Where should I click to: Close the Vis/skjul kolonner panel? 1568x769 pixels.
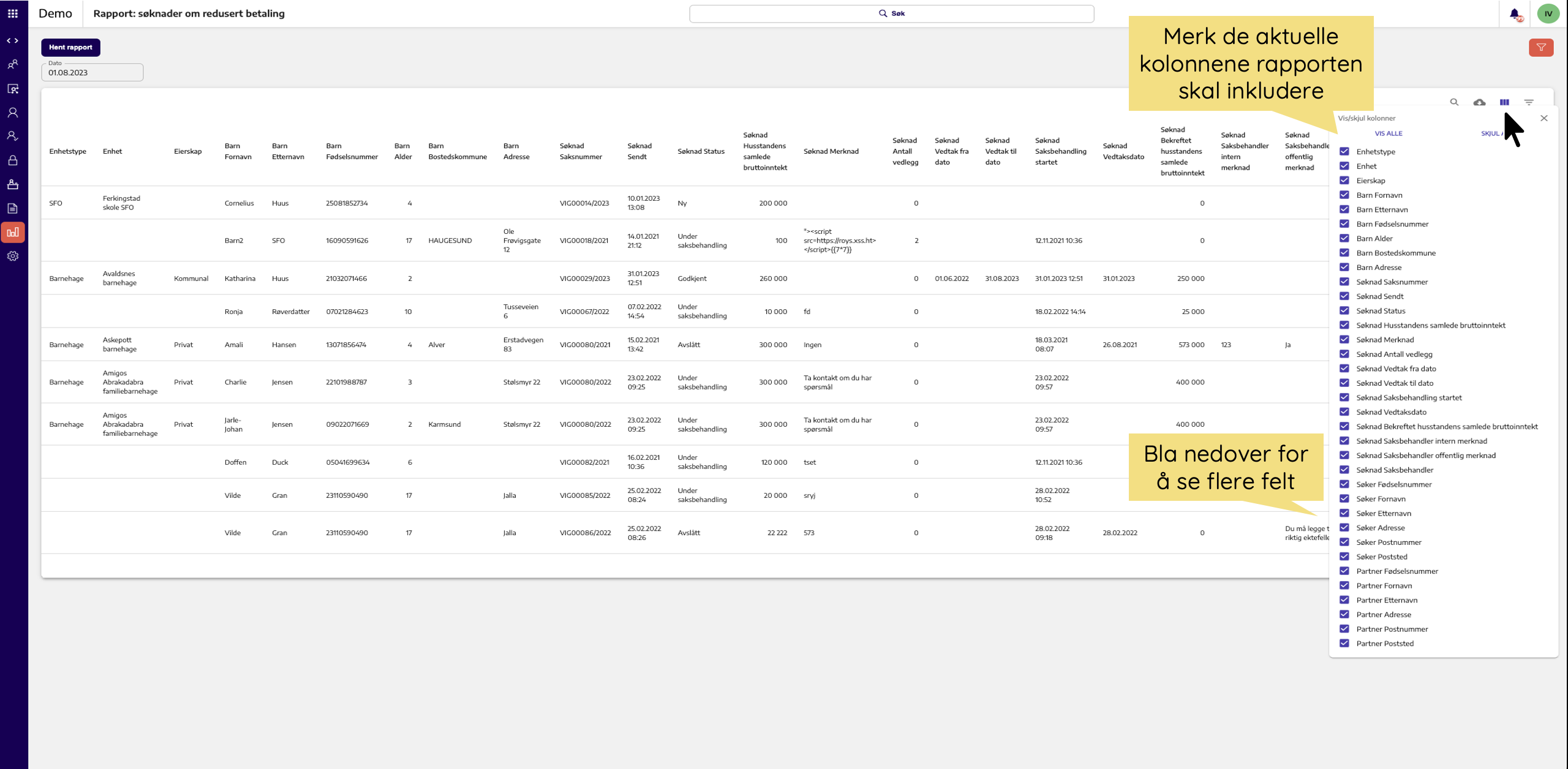tap(1544, 118)
